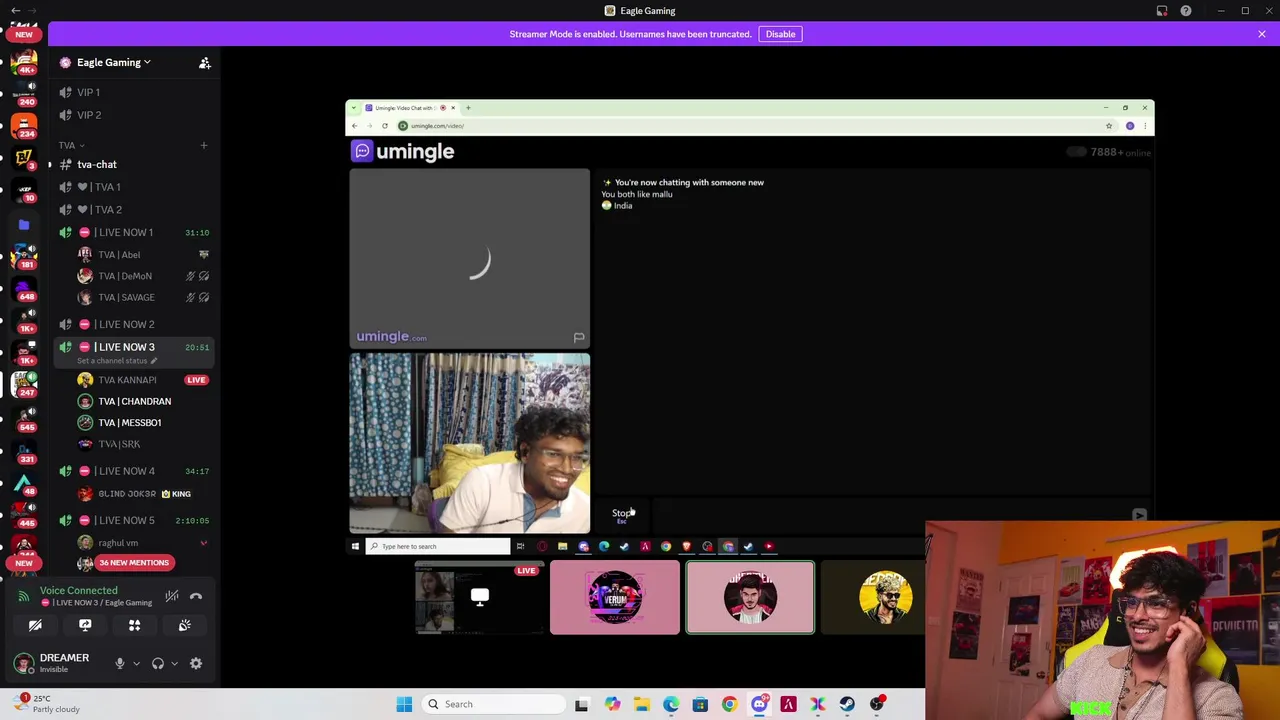
Task: Open microphone input options arrow
Action: pyautogui.click(x=136, y=663)
